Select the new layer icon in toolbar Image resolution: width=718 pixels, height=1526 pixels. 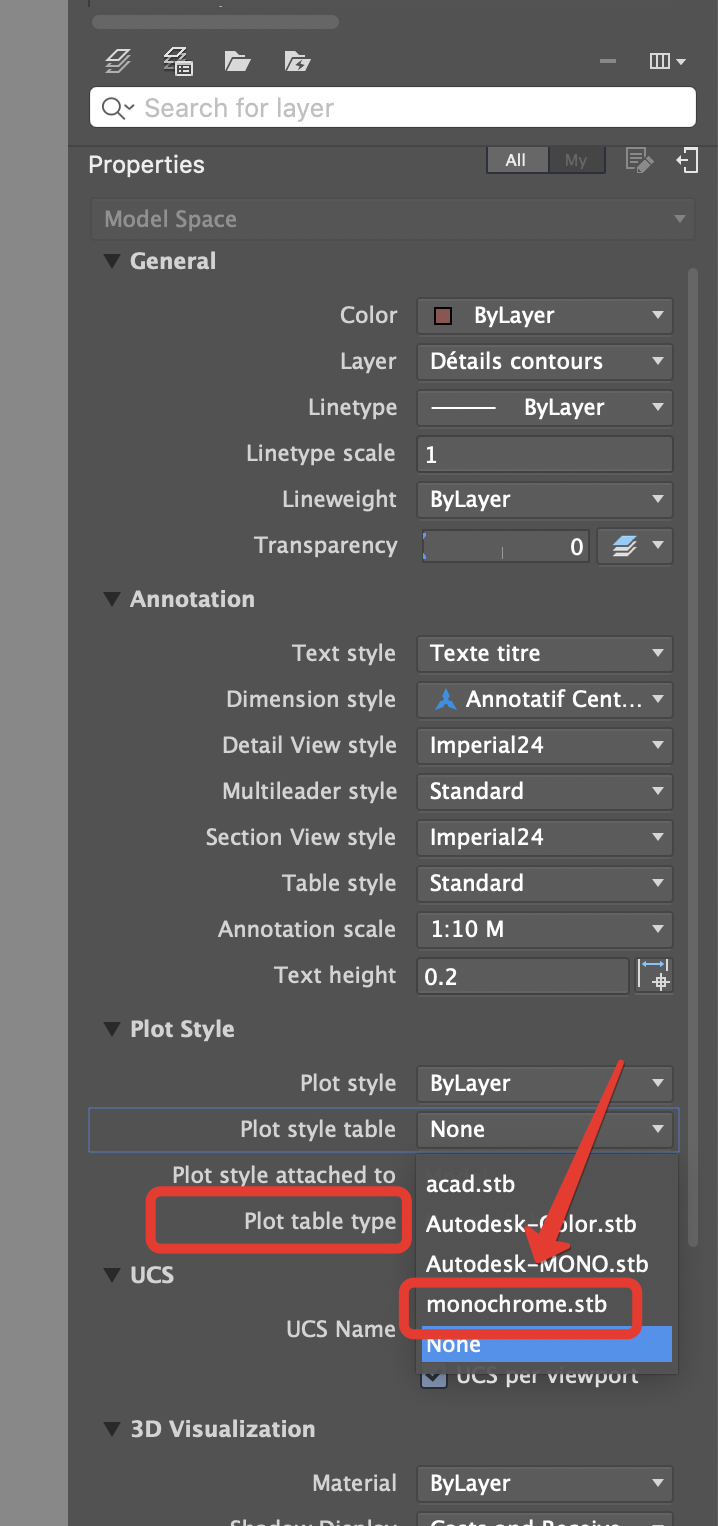pyautogui.click(x=117, y=61)
